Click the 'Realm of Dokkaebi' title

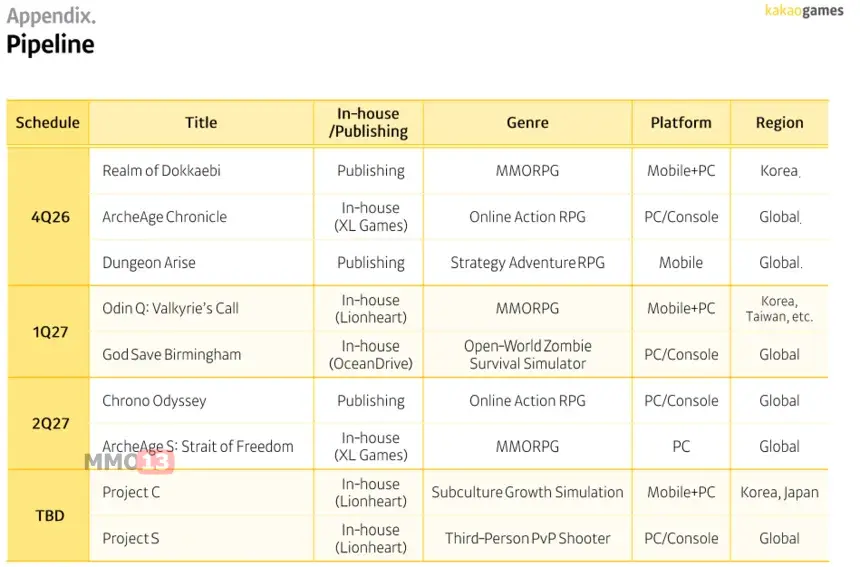161,171
